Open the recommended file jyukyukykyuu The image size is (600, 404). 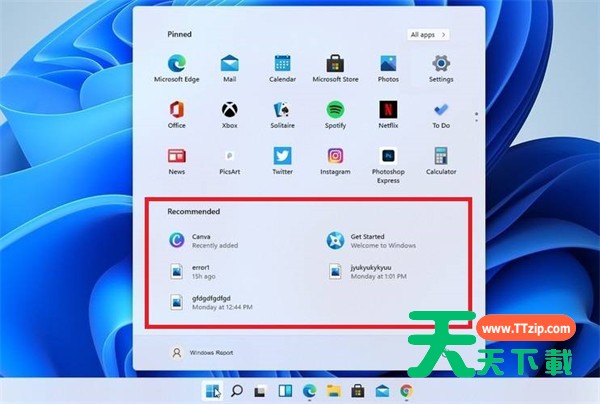click(367, 272)
